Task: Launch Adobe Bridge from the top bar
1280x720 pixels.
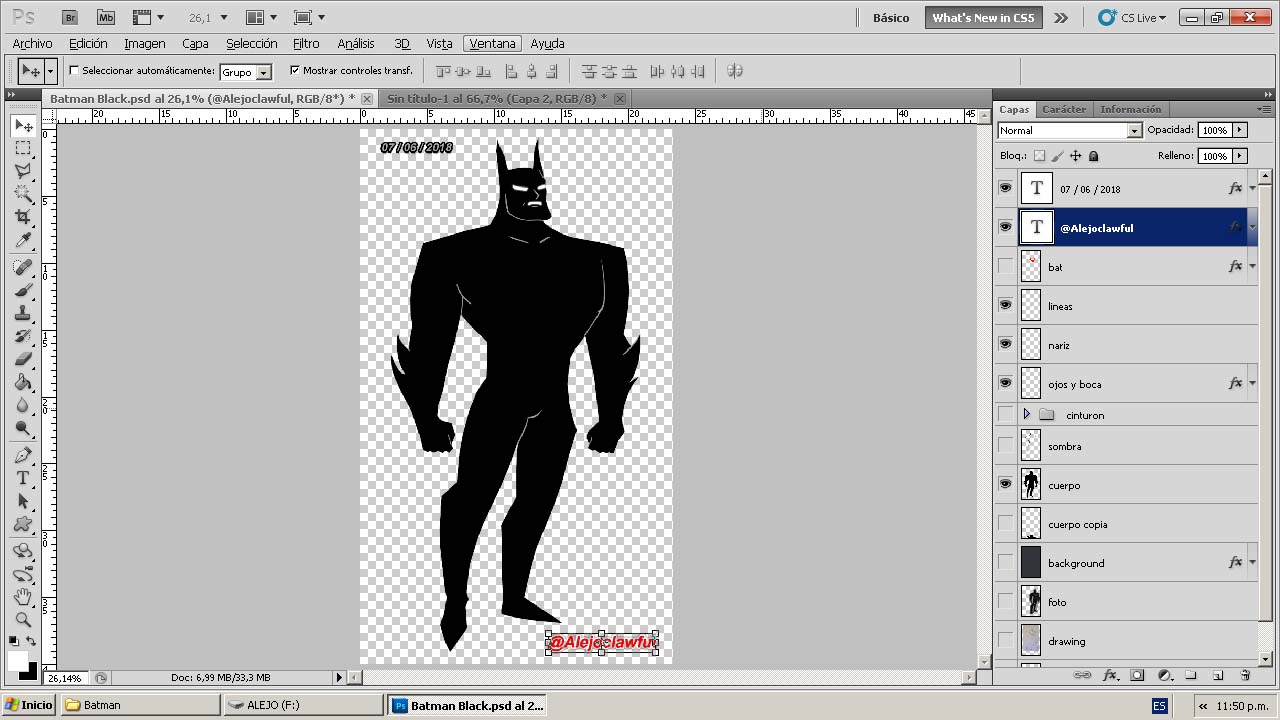Action: (x=69, y=17)
